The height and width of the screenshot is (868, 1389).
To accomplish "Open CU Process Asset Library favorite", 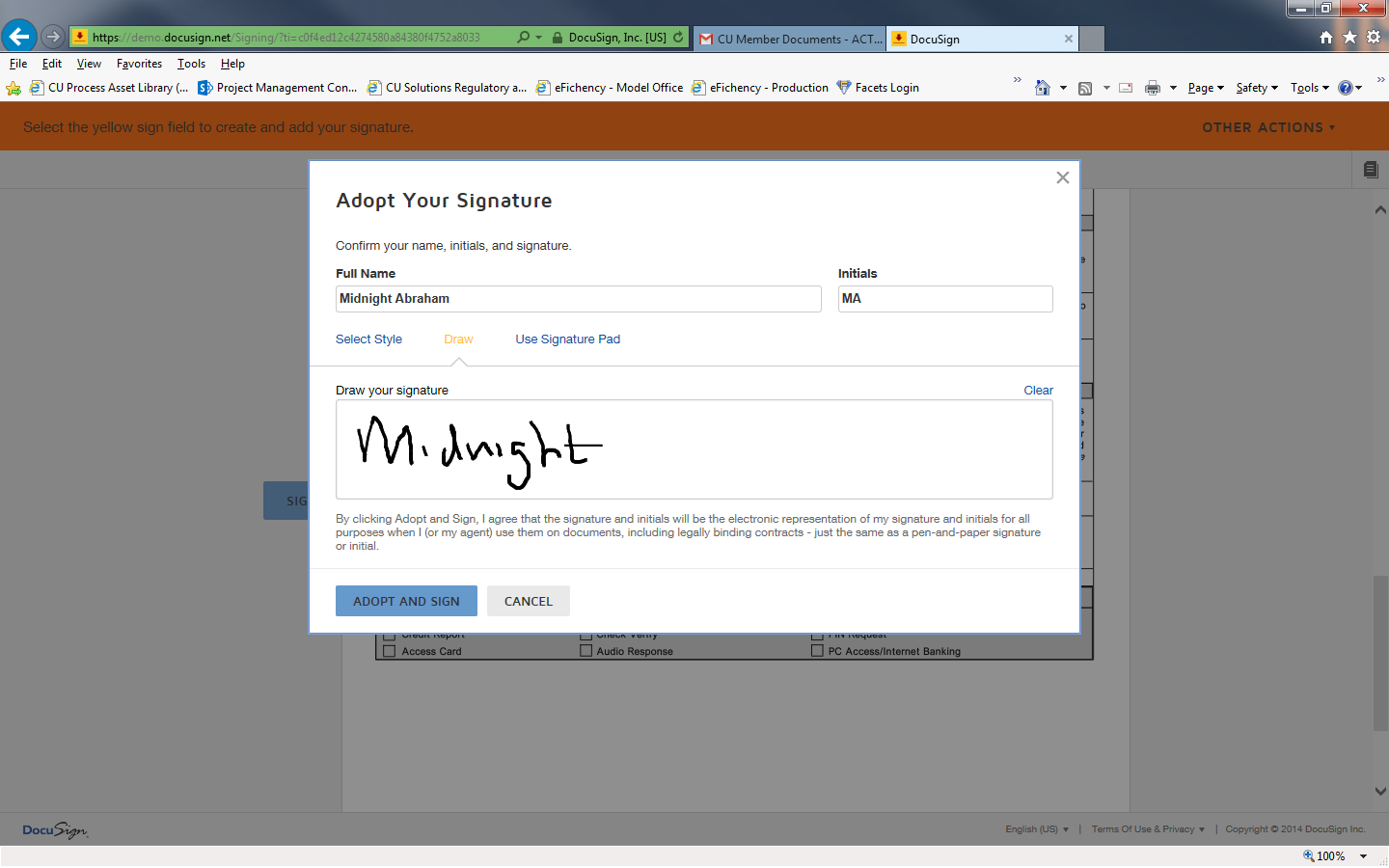I will click(x=109, y=88).
